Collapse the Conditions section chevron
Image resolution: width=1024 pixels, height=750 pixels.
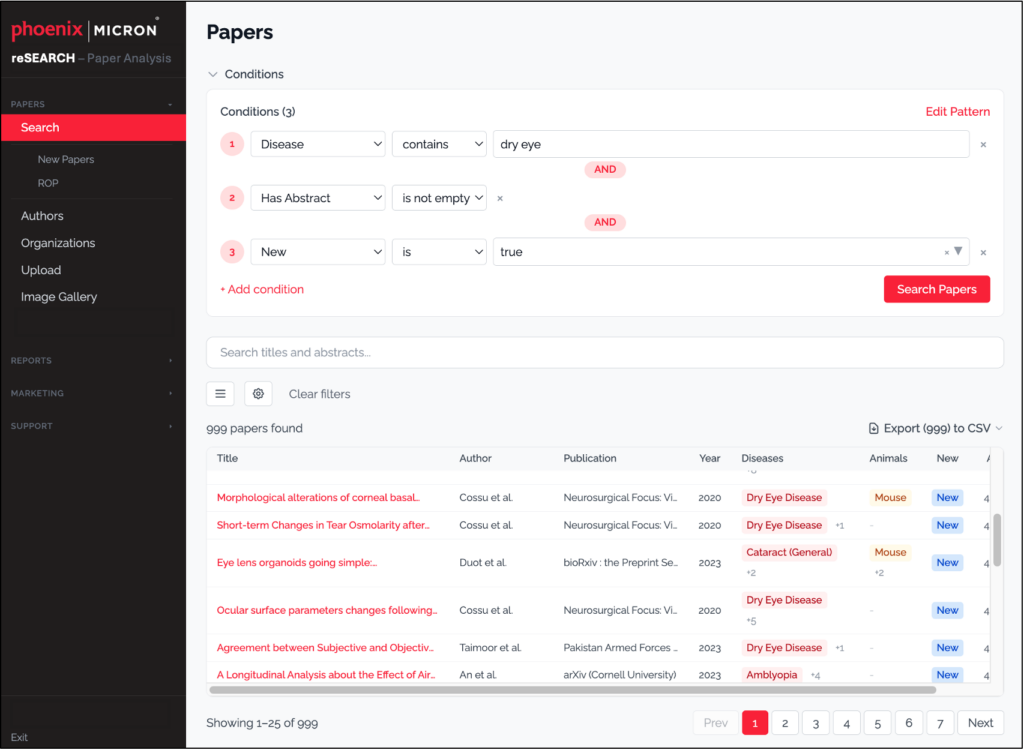tap(212, 74)
